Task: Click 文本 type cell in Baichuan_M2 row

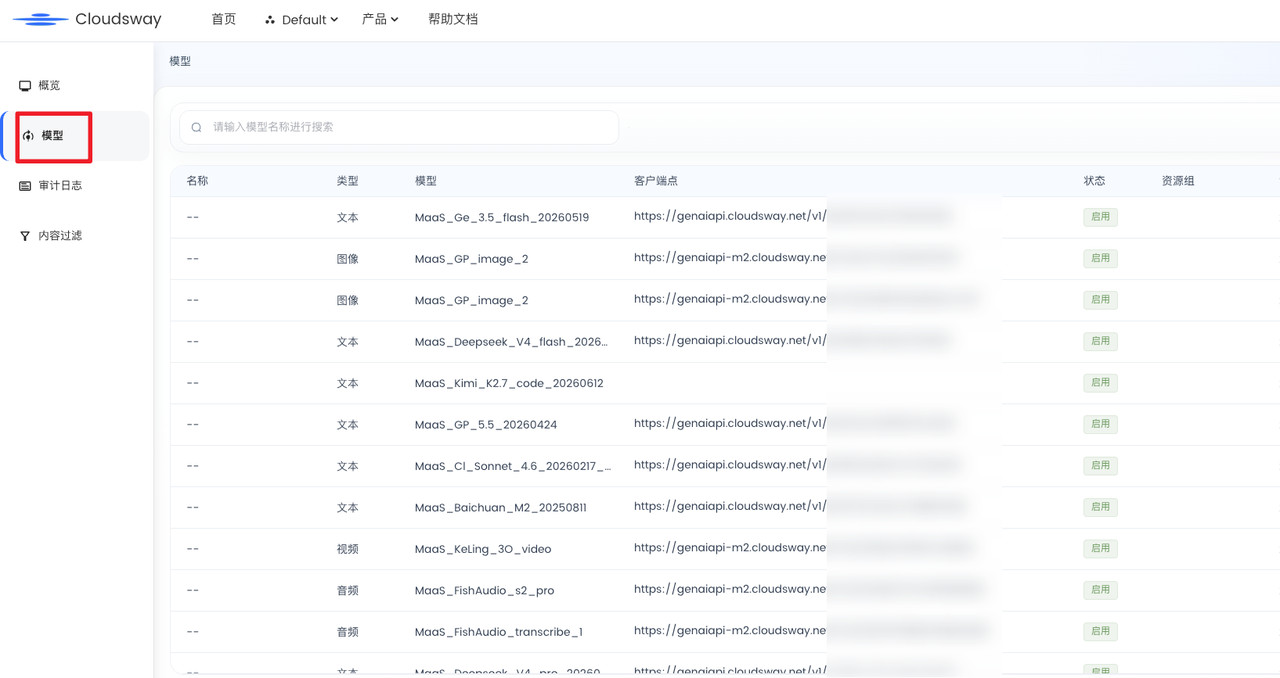Action: (347, 508)
